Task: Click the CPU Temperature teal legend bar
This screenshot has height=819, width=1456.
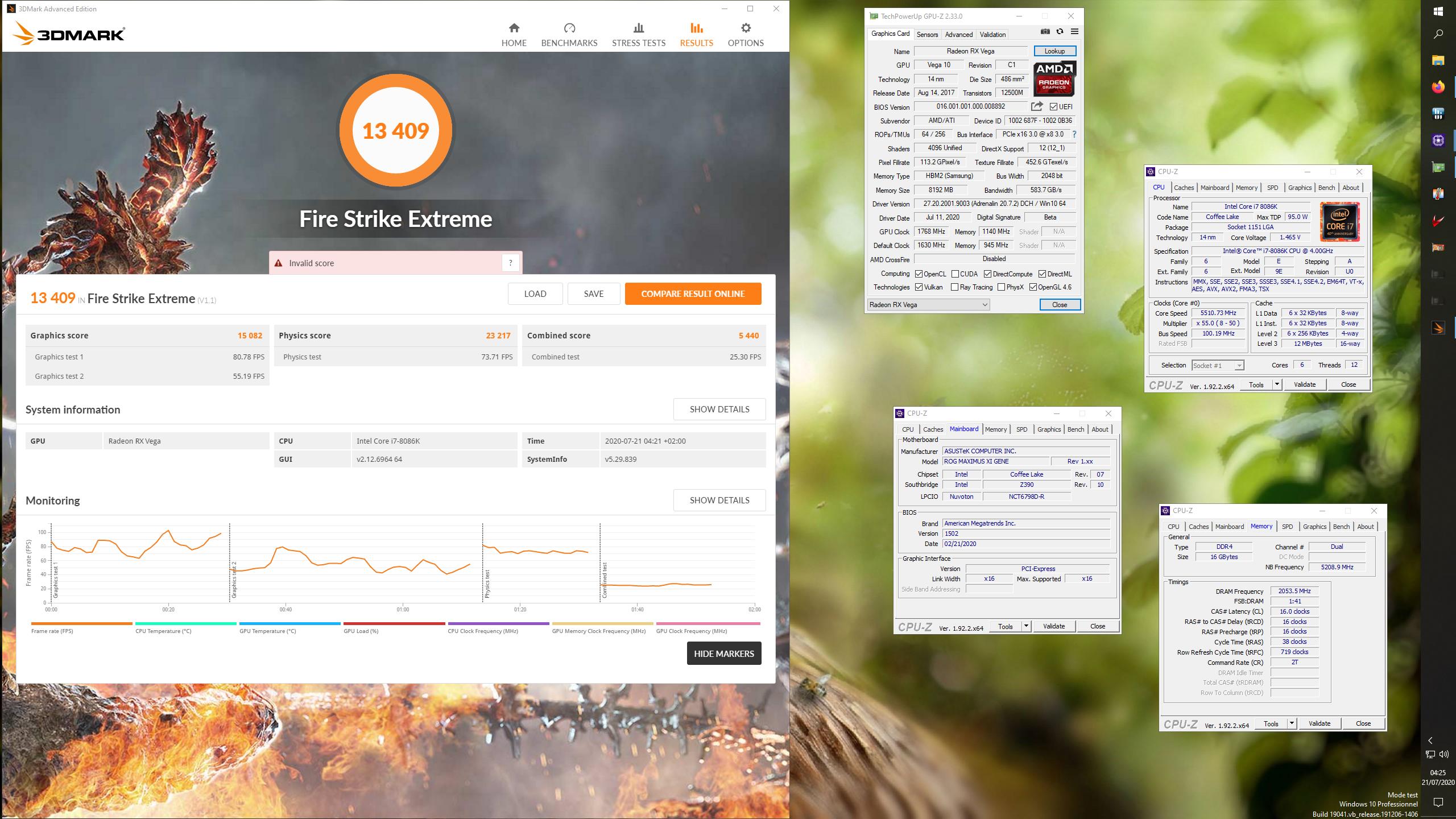Action: (186, 624)
